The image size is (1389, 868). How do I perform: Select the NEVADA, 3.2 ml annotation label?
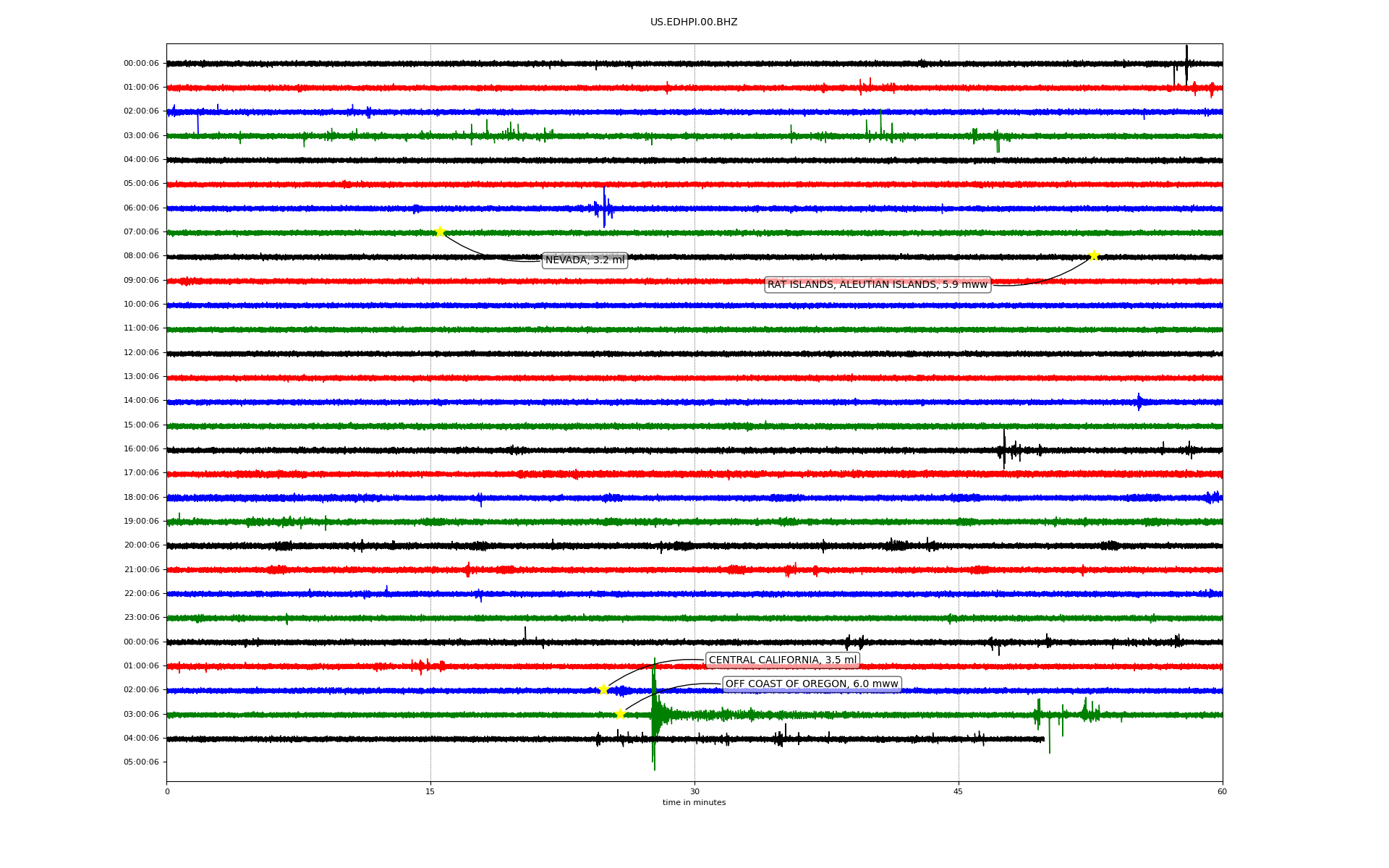click(585, 260)
